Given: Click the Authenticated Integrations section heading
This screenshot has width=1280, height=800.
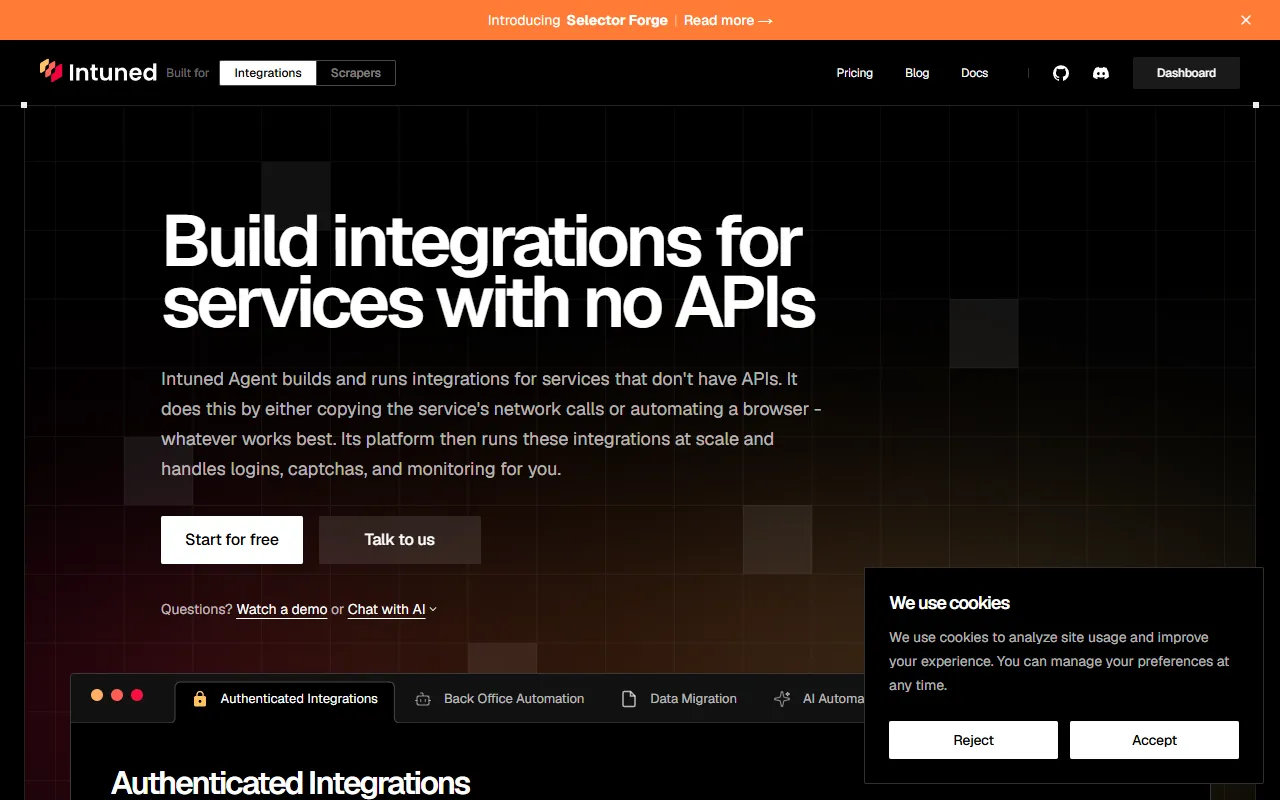Looking at the screenshot, I should pos(291,783).
